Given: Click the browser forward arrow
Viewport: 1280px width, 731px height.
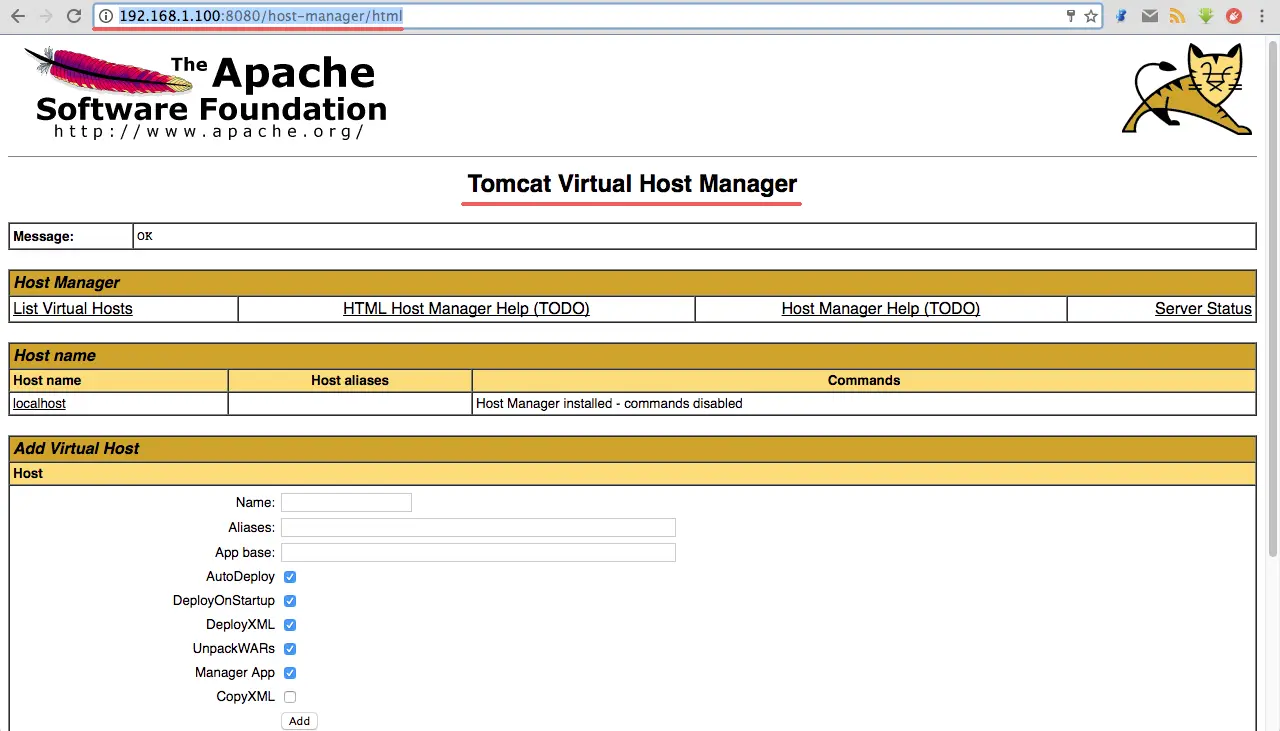Looking at the screenshot, I should 45,16.
